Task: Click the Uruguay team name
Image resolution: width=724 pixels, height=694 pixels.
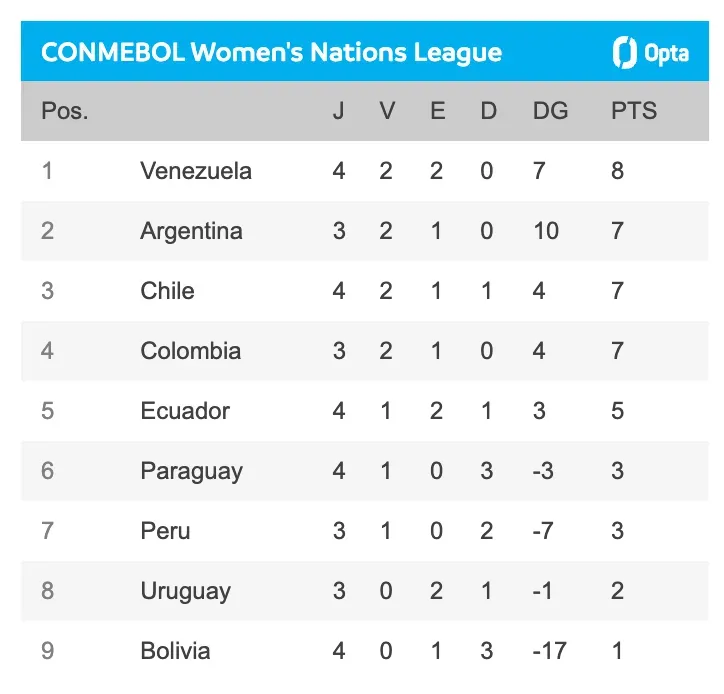Action: (x=185, y=591)
